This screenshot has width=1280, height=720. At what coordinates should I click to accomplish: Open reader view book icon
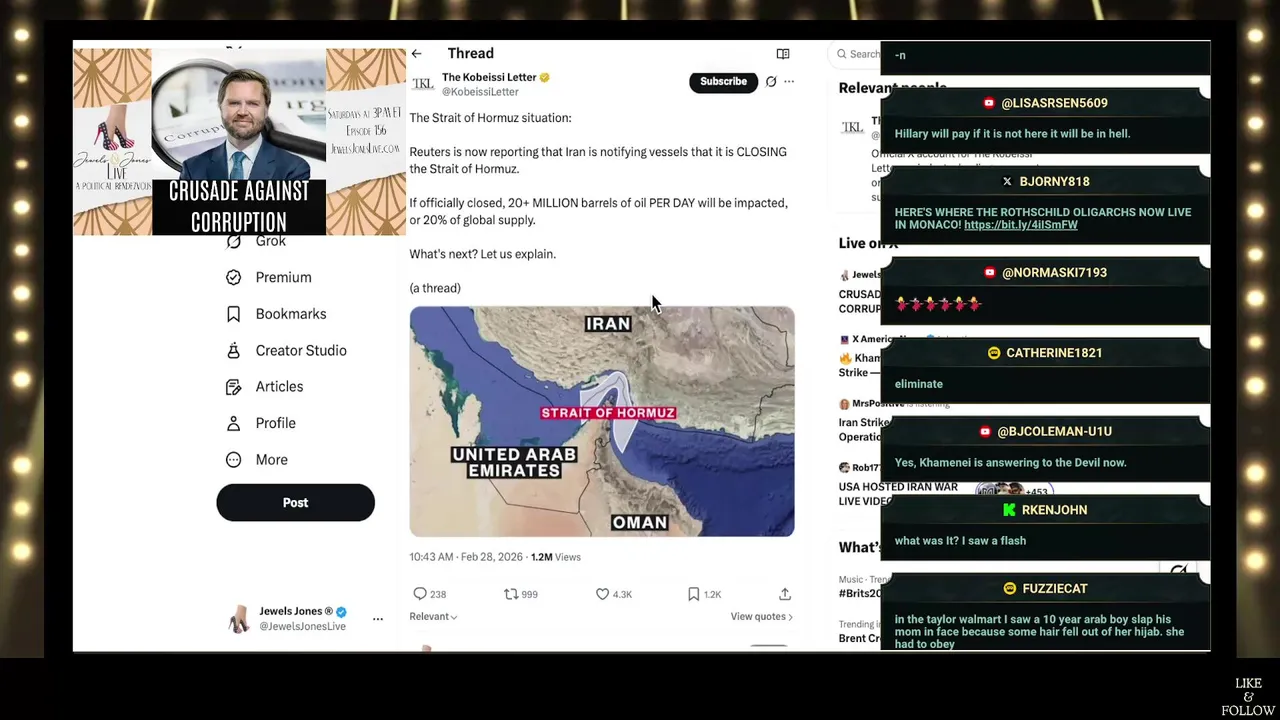point(783,54)
